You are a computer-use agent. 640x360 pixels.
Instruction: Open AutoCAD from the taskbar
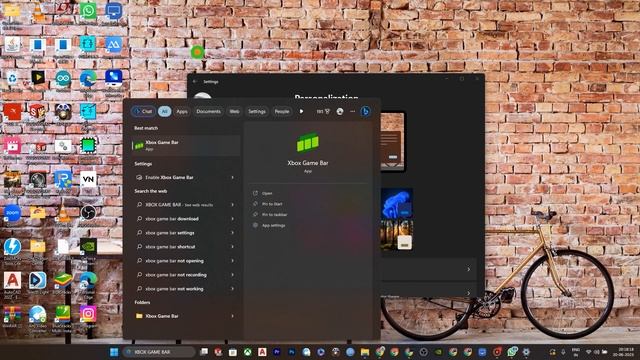pyautogui.click(x=262, y=352)
